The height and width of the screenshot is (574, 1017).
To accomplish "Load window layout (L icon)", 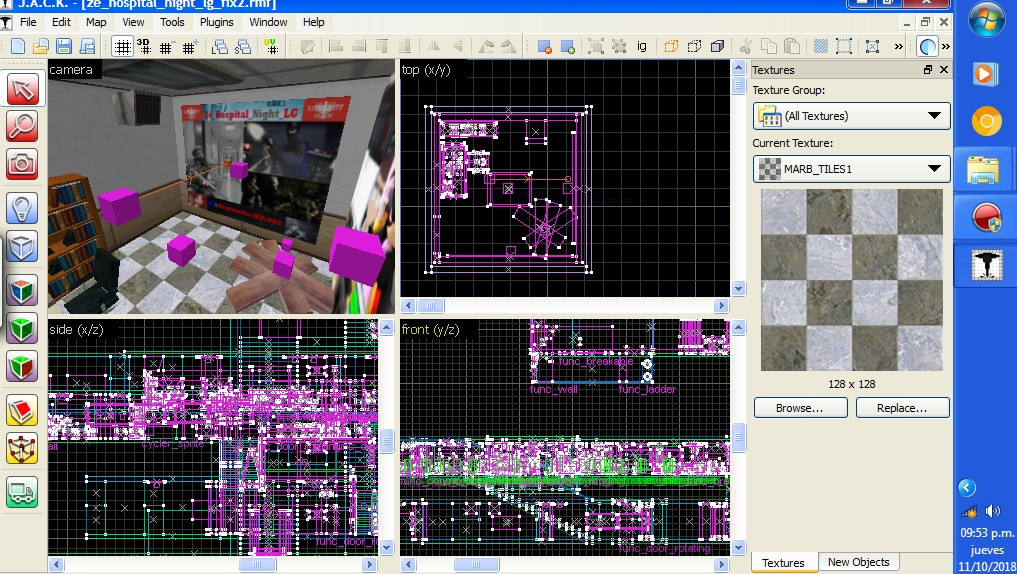I will (221, 46).
